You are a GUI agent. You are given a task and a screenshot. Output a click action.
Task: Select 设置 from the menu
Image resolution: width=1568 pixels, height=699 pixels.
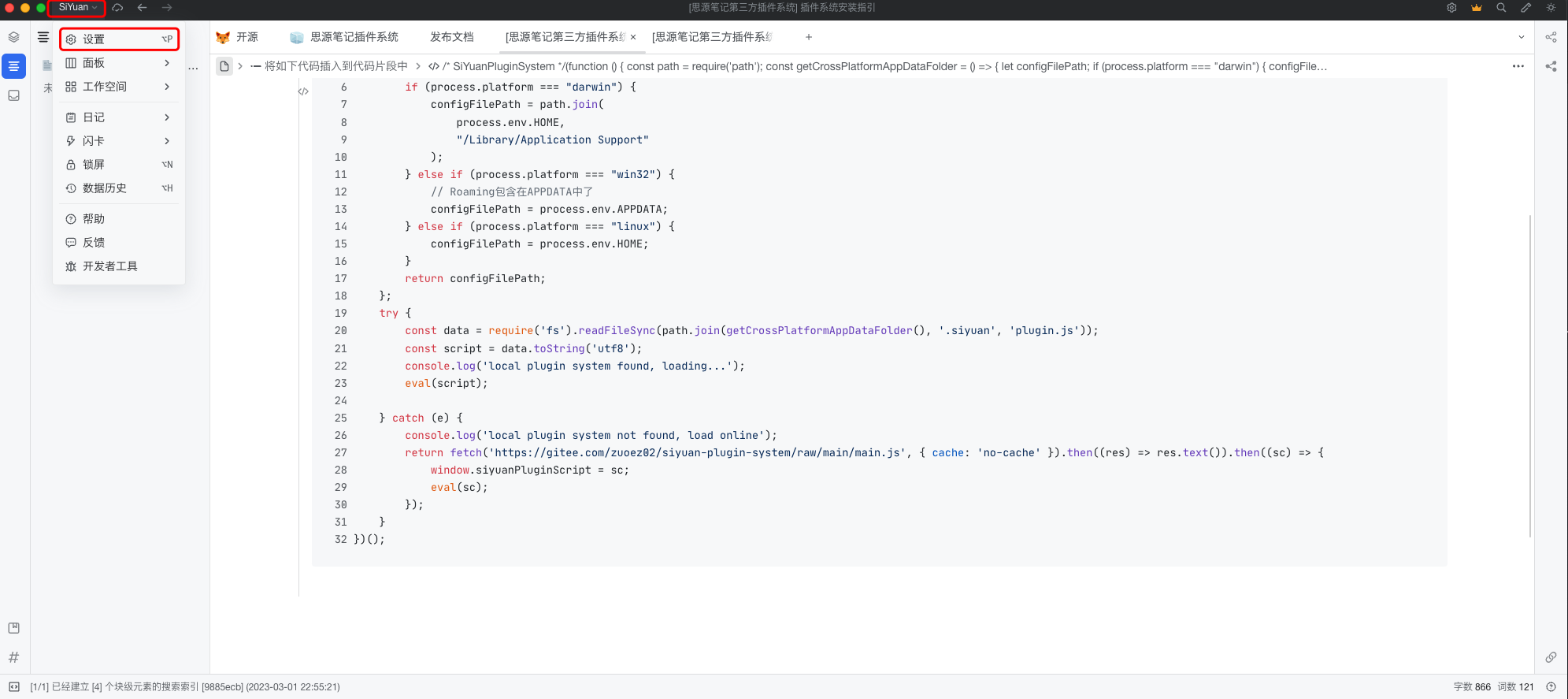(118, 39)
